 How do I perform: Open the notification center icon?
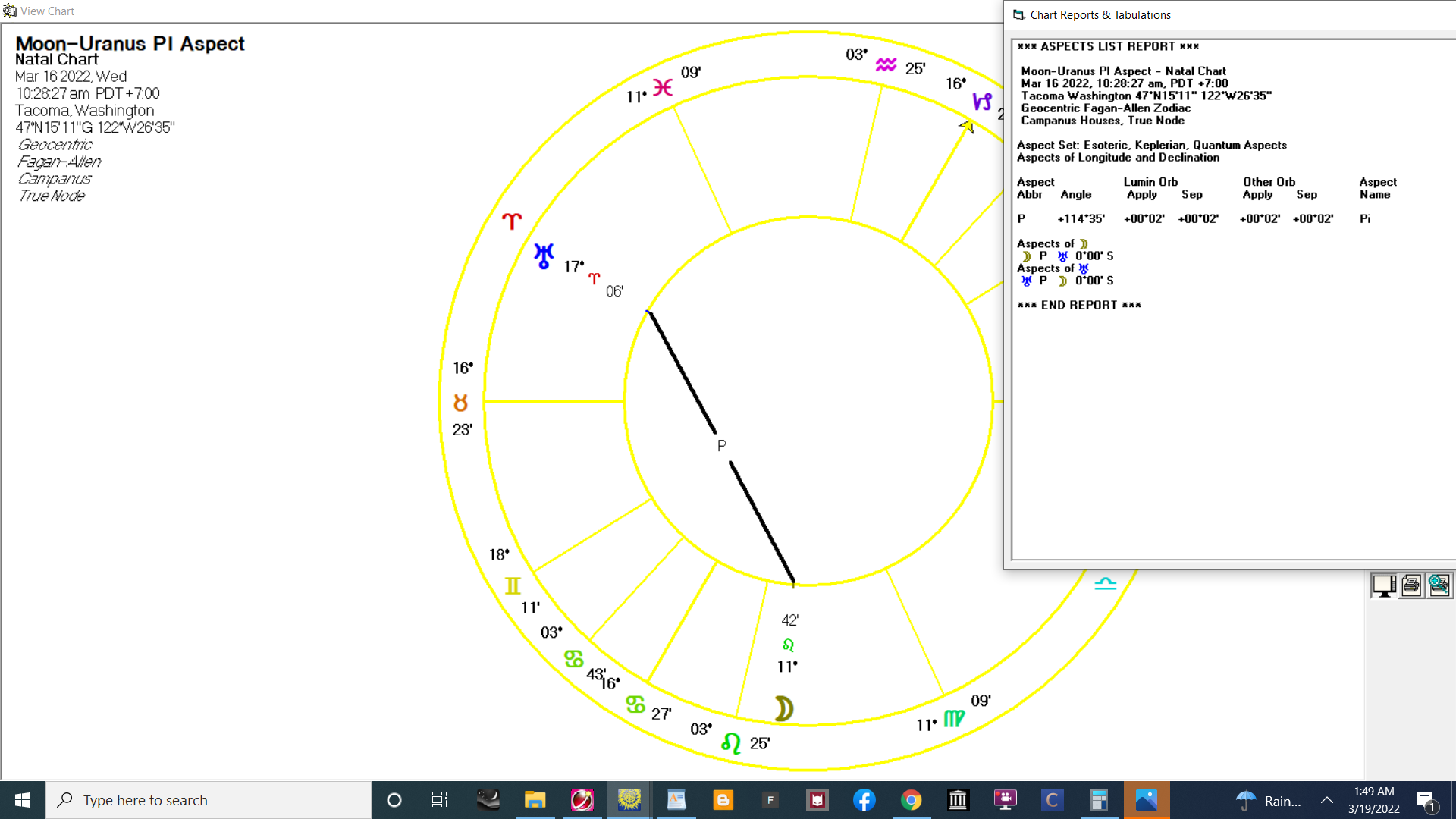coord(1426,800)
